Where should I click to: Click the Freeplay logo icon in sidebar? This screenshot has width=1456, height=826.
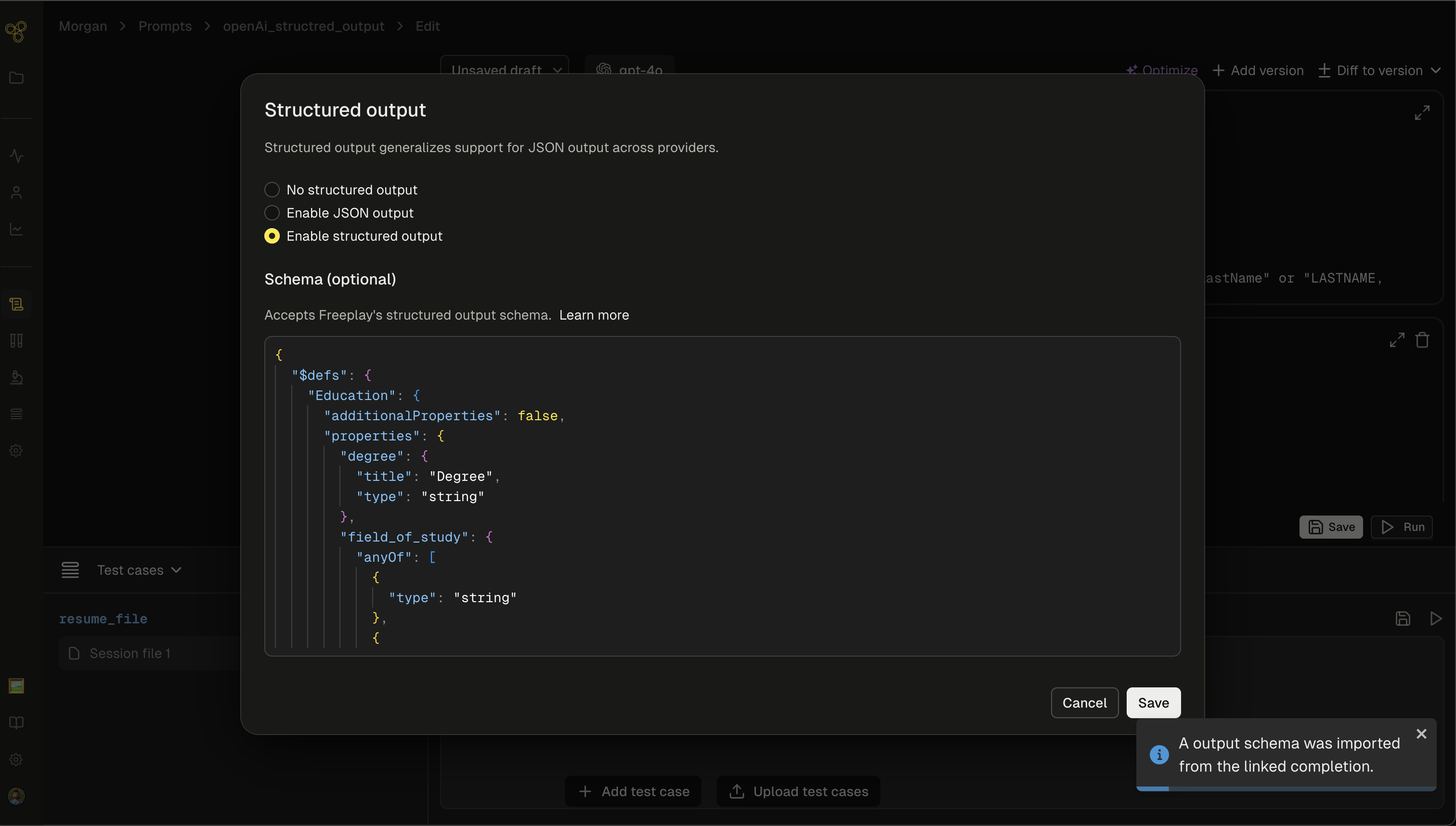click(16, 31)
